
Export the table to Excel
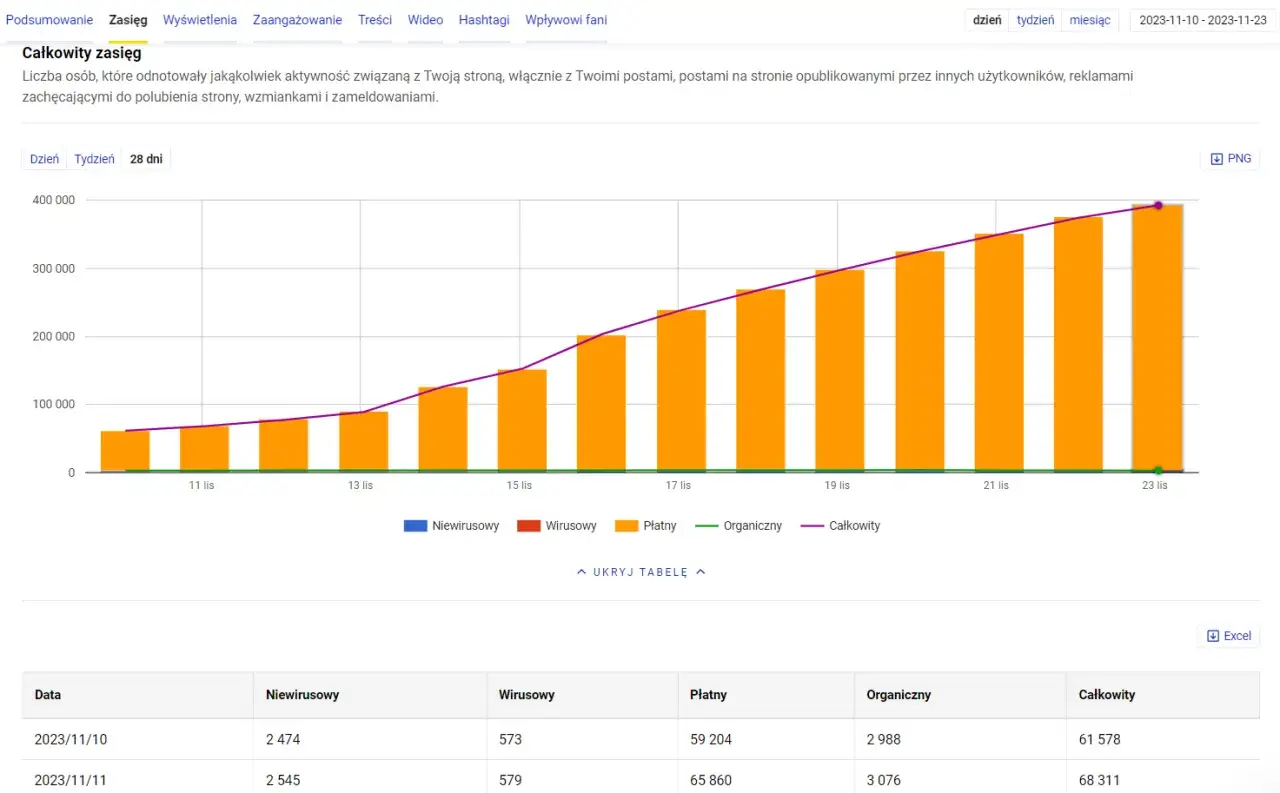click(1229, 636)
